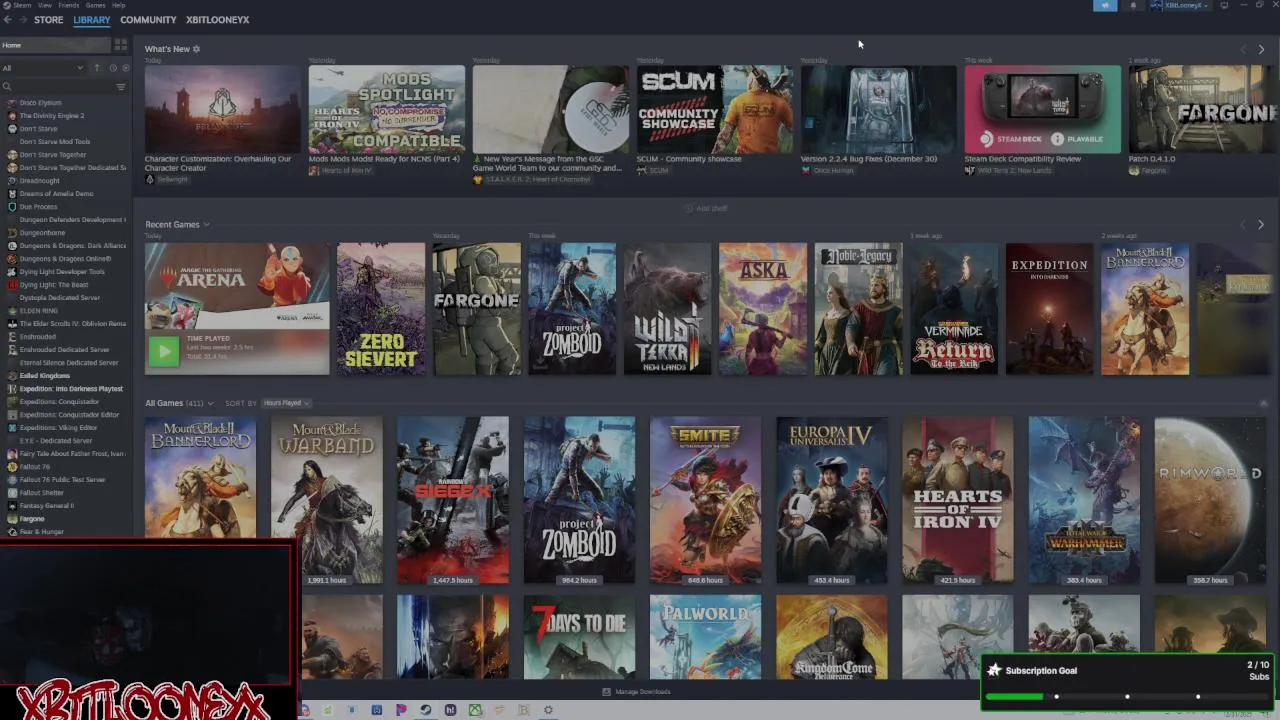This screenshot has height=720, width=1280.
Task: Expand the All games filter dropdown
Action: pyautogui.click(x=43, y=68)
